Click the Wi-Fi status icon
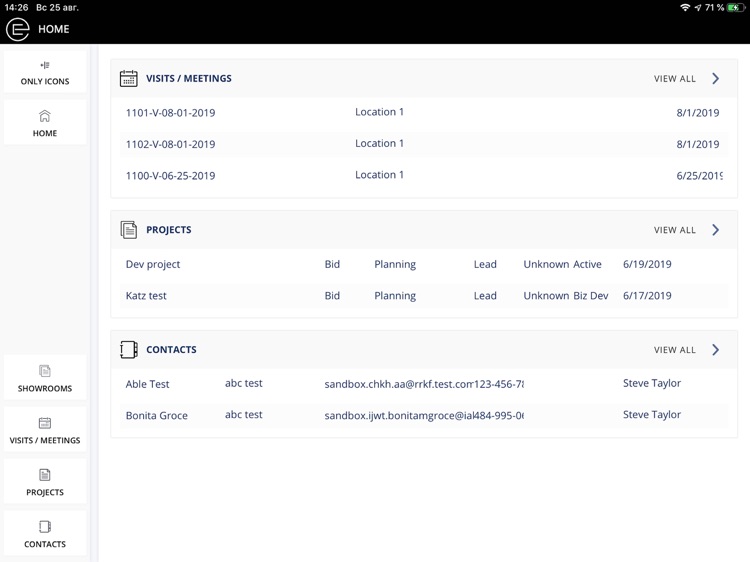750x562 pixels. (685, 8)
